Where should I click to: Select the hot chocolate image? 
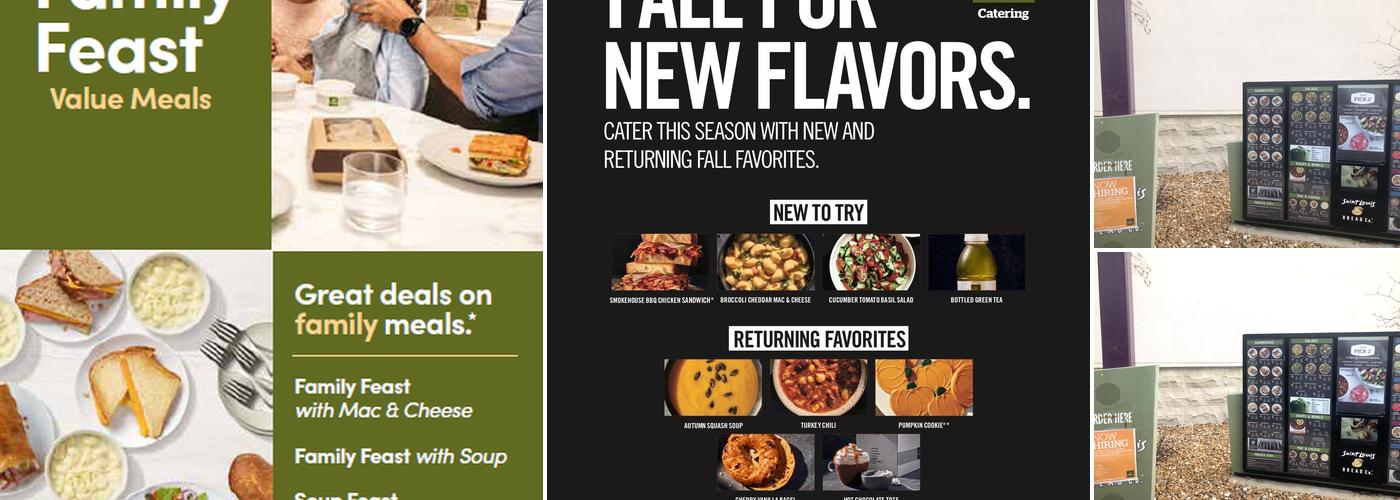pos(871,462)
